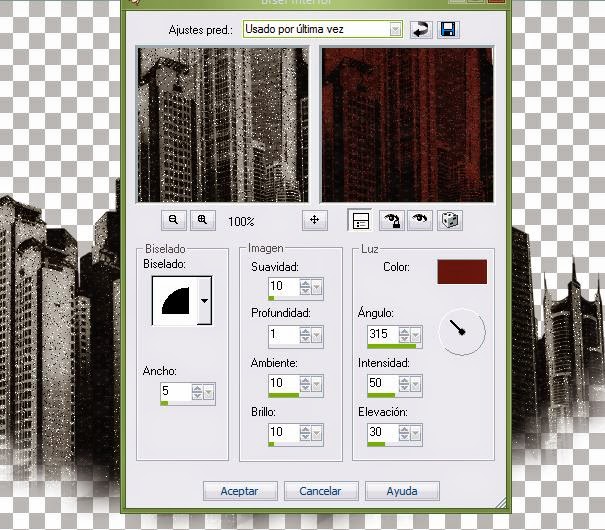Click the Brillo spinner arrows

tap(305, 434)
